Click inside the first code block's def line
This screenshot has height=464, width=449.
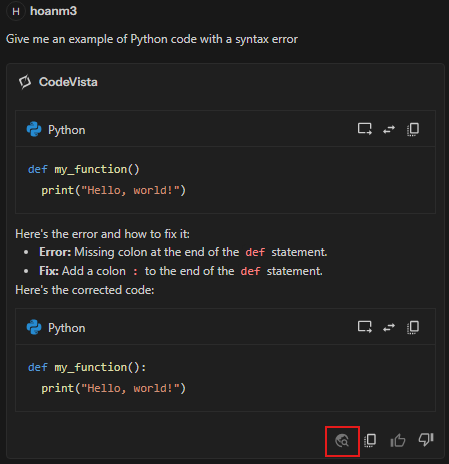[x=84, y=169]
